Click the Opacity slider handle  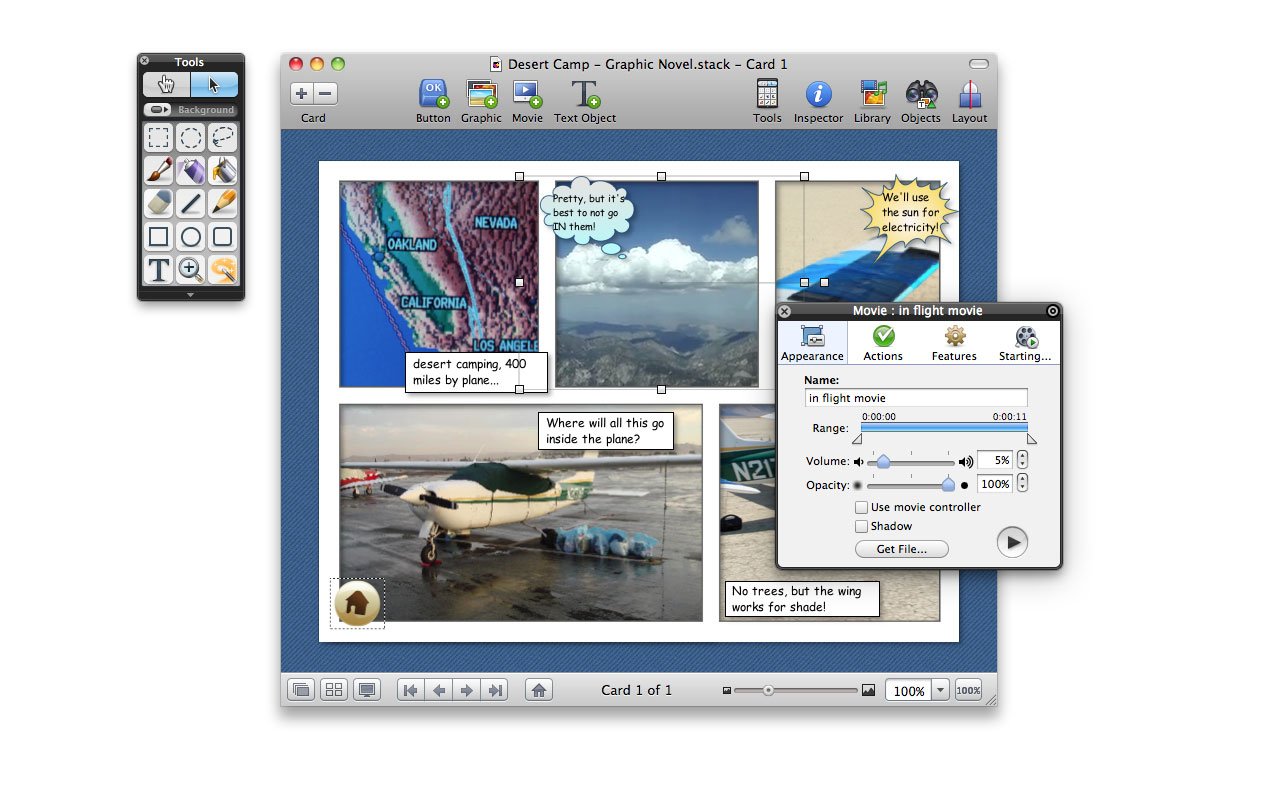pyautogui.click(x=948, y=485)
